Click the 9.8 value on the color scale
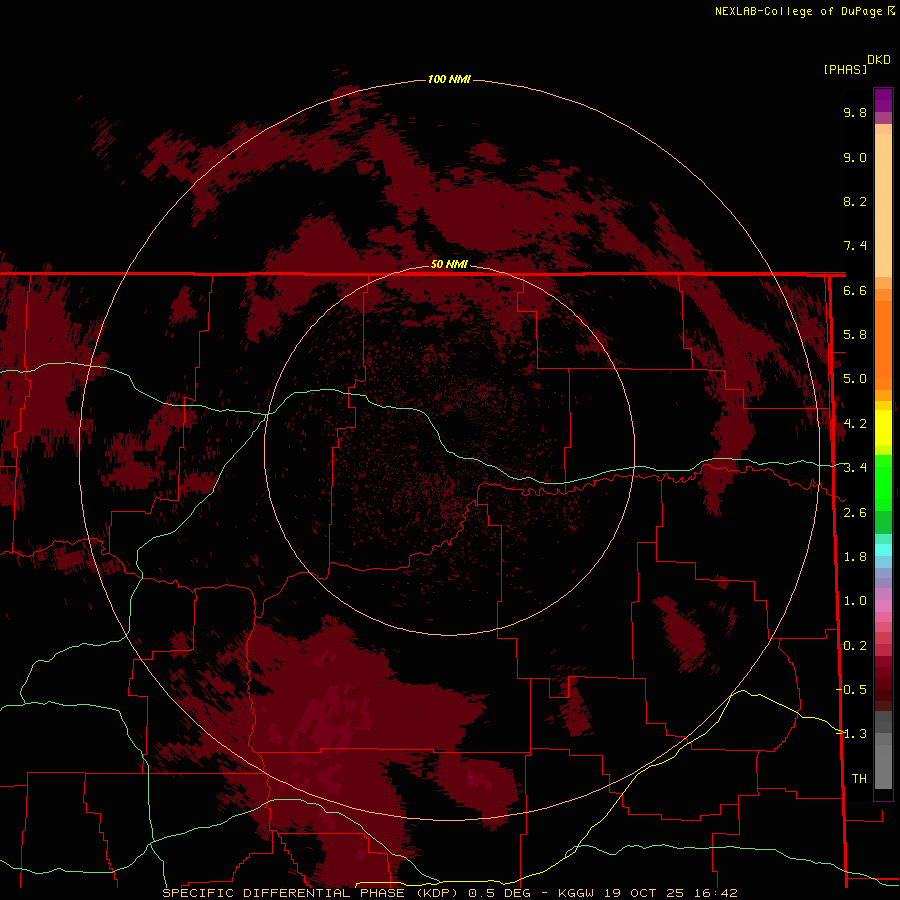900x900 pixels. tap(855, 112)
